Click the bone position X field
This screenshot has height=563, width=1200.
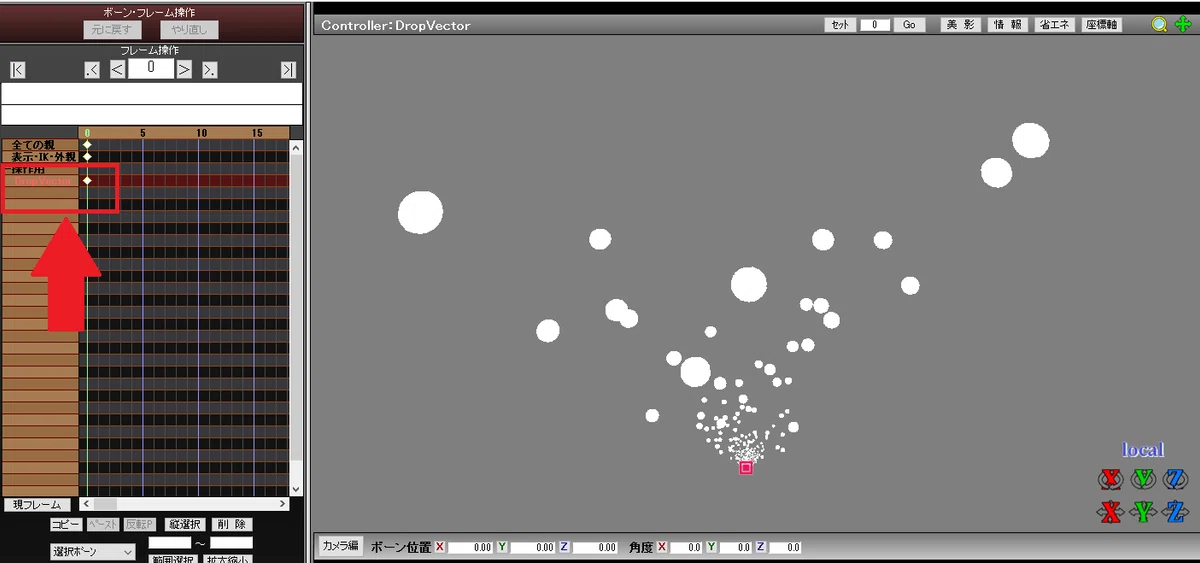pyautogui.click(x=470, y=548)
